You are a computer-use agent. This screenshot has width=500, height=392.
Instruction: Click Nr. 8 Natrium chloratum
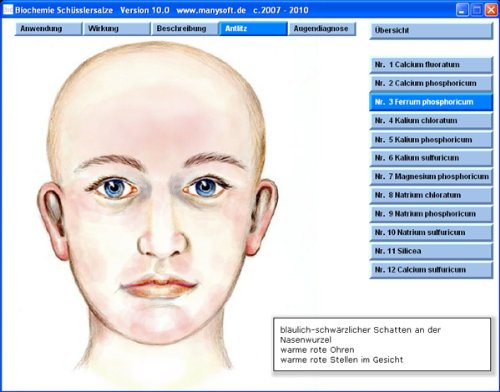point(431,195)
